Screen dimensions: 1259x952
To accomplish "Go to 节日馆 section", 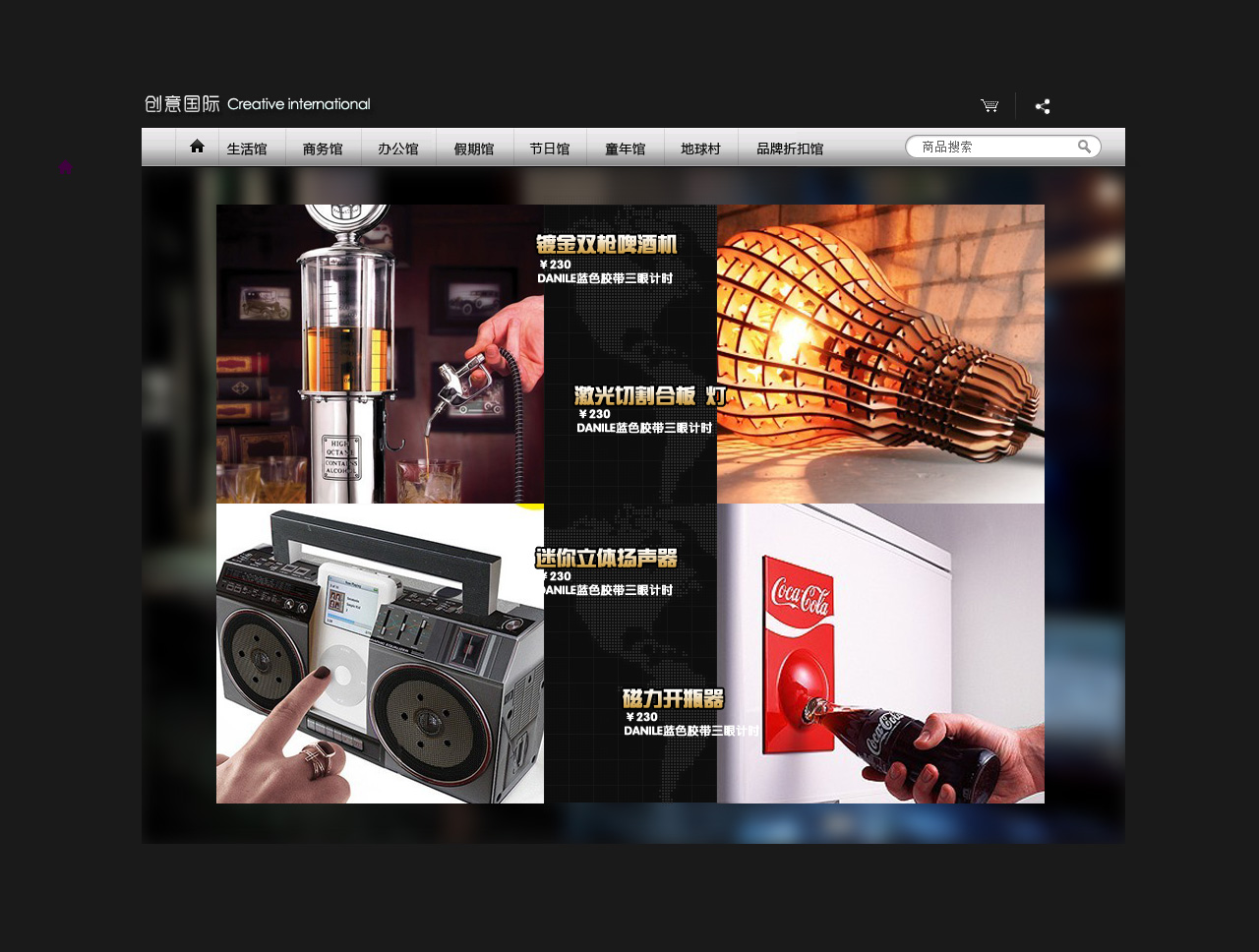I will pyautogui.click(x=550, y=149).
